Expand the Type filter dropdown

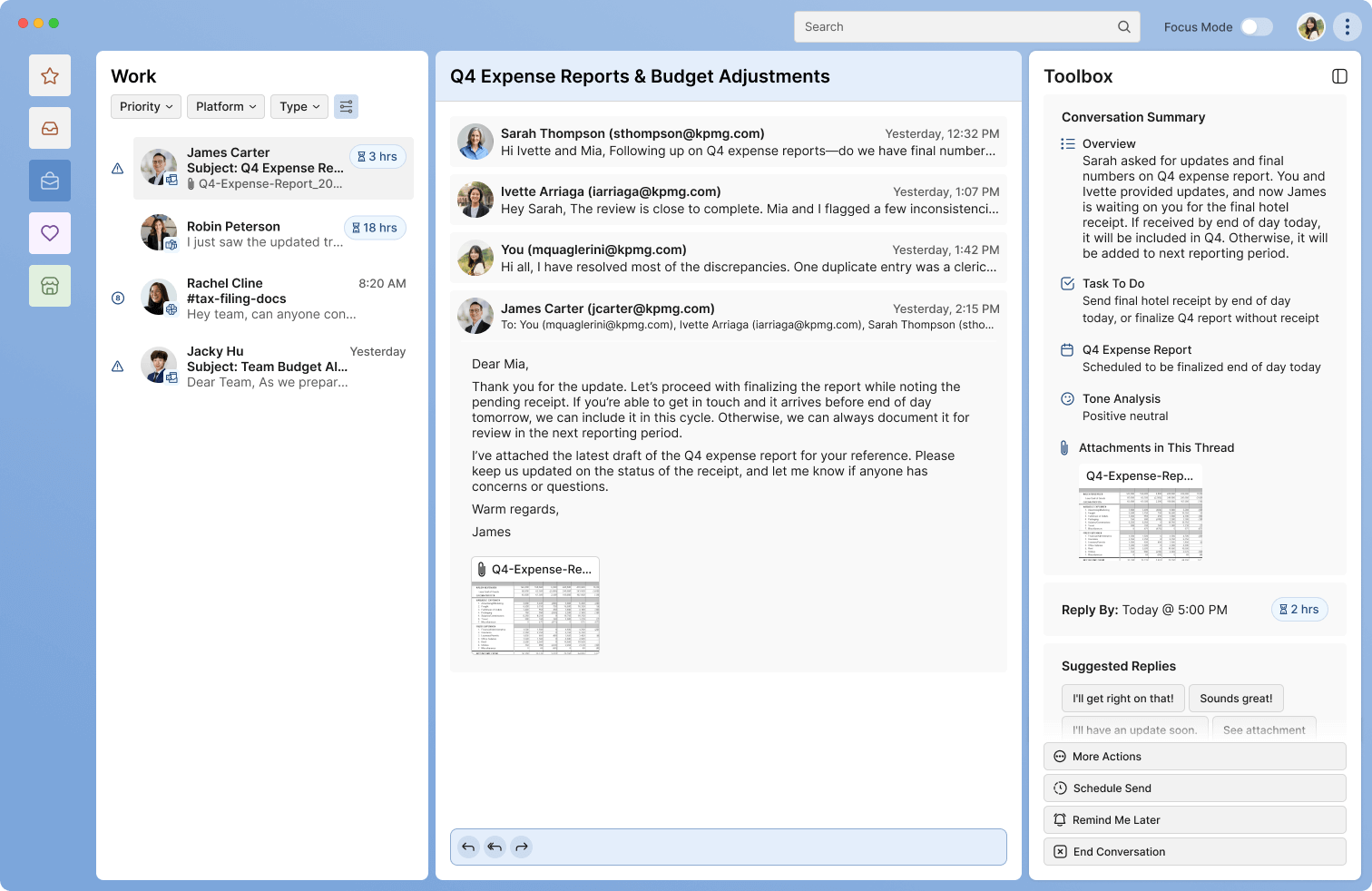point(299,107)
